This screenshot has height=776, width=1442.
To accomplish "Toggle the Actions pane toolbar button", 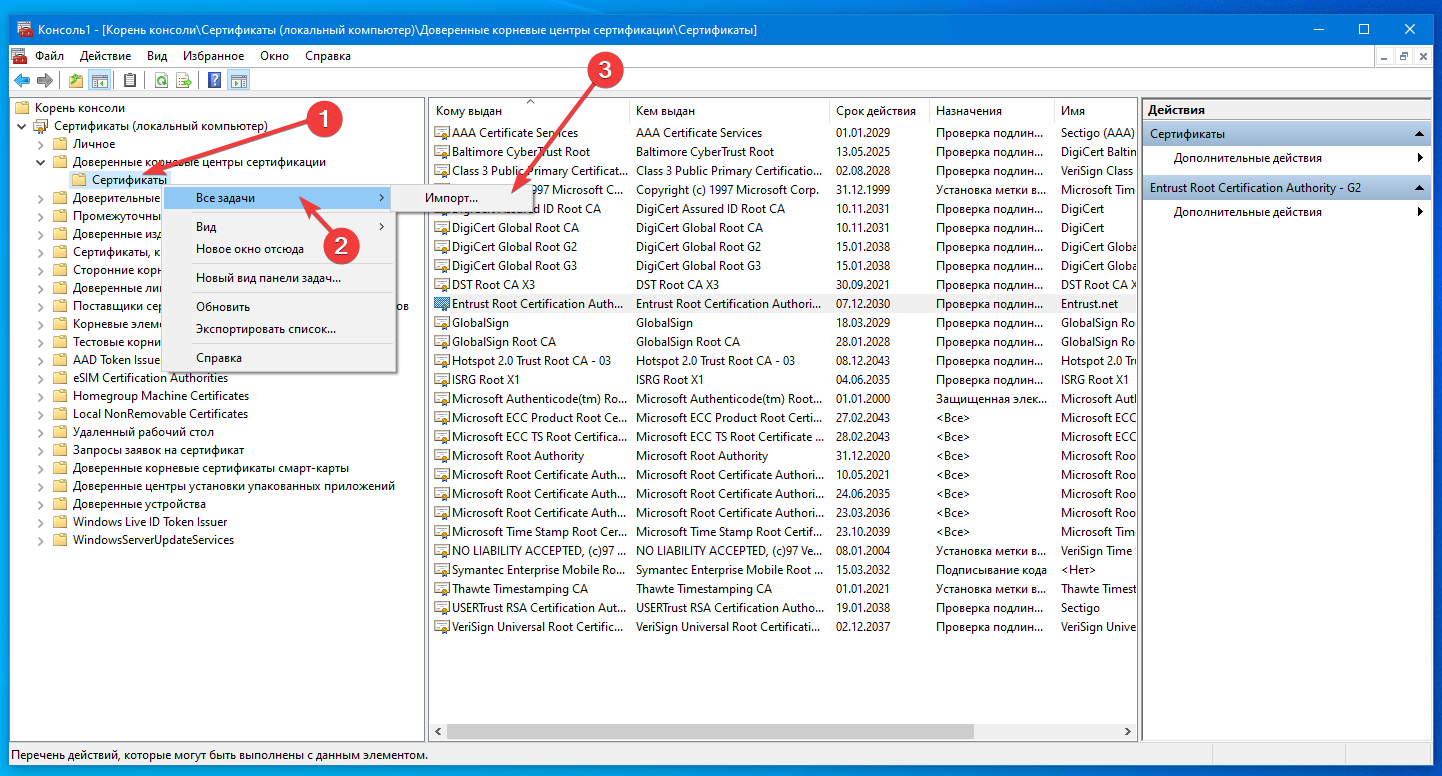I will point(239,80).
